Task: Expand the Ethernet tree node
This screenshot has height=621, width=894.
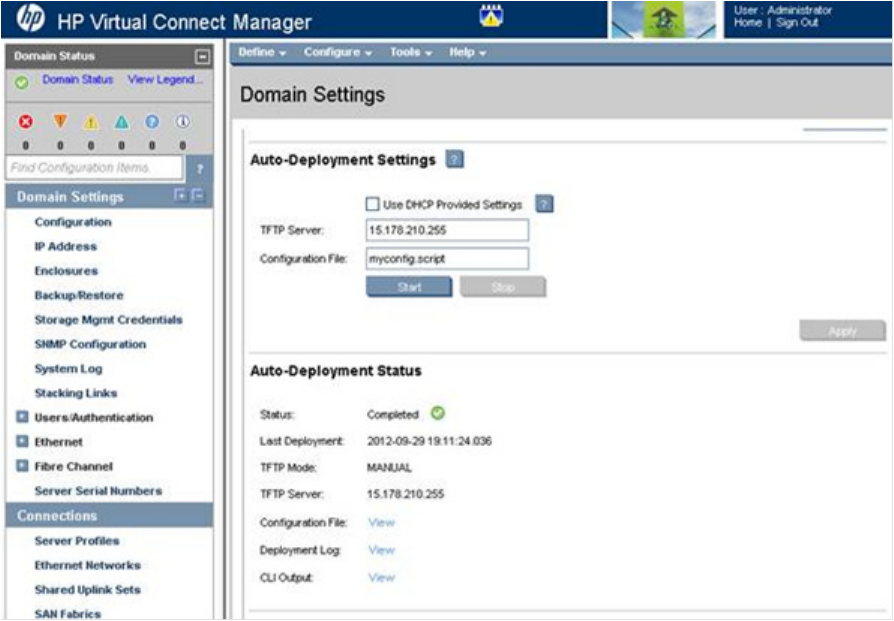Action: (22, 441)
